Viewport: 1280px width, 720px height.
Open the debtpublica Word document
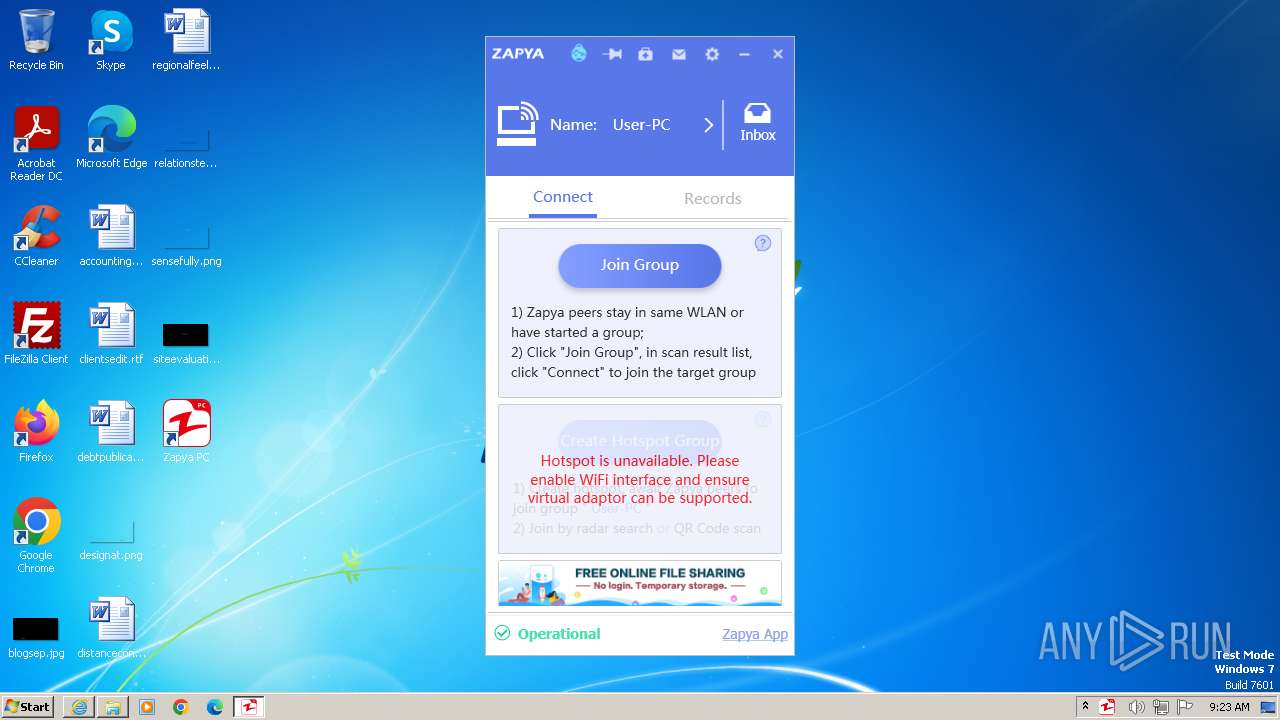[111, 432]
